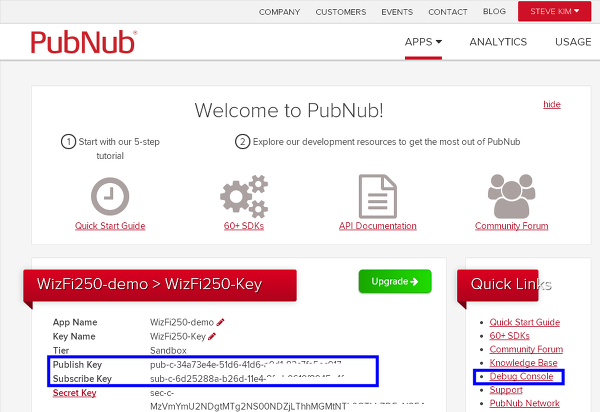
Task: Open the CUSTOMERS menu item
Action: (341, 12)
